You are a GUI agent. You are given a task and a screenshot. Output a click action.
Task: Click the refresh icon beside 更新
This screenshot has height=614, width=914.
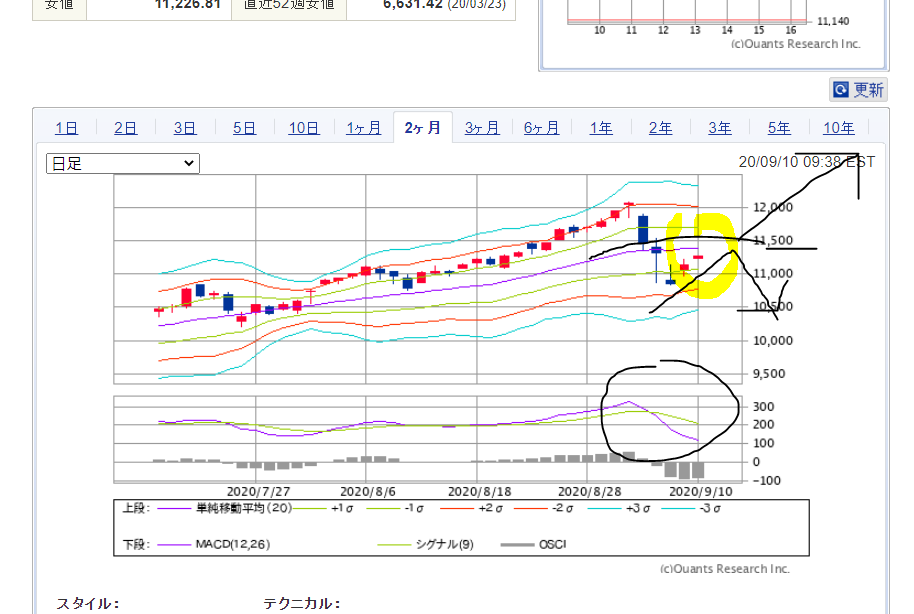(840, 90)
